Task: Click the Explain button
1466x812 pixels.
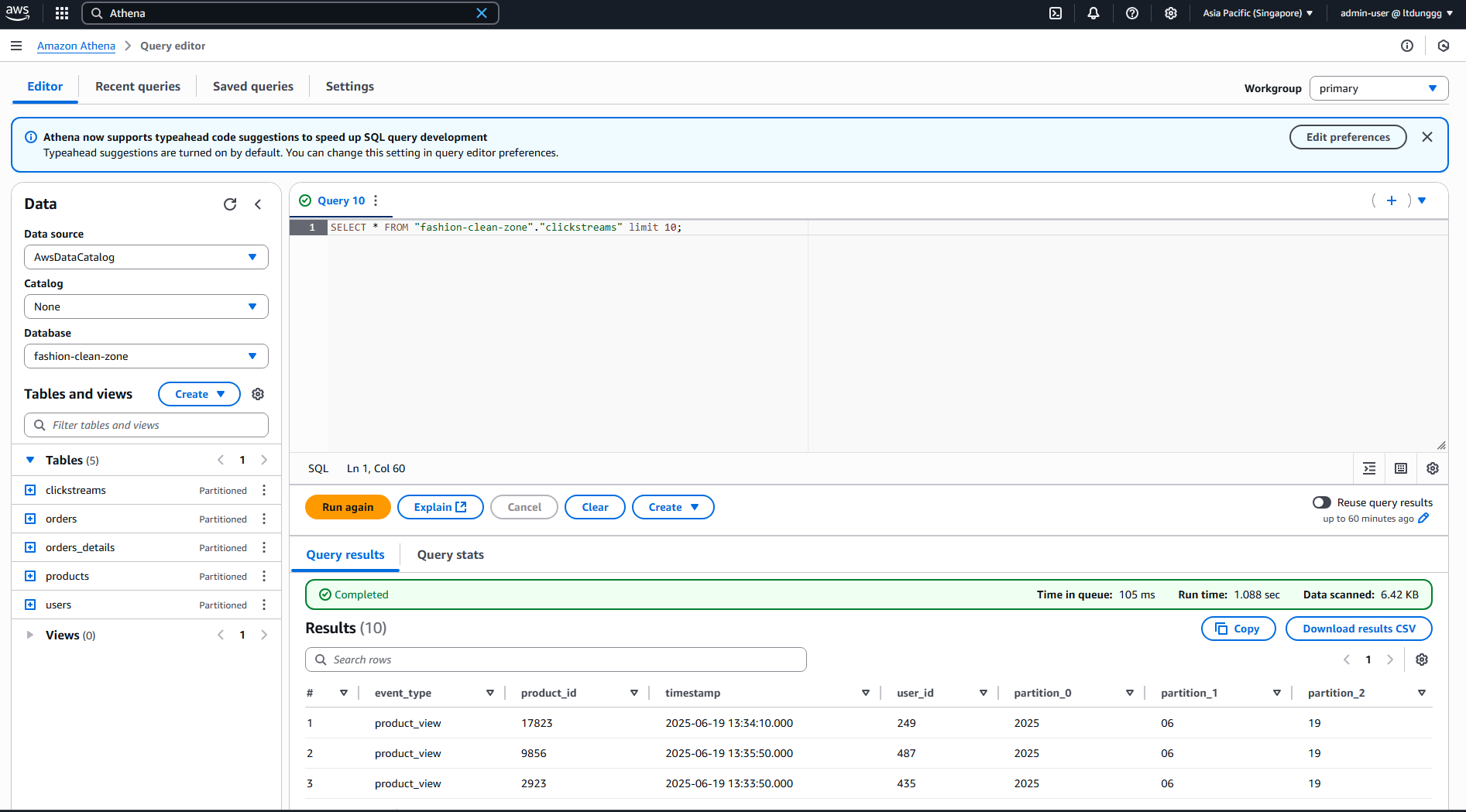Action: click(441, 507)
